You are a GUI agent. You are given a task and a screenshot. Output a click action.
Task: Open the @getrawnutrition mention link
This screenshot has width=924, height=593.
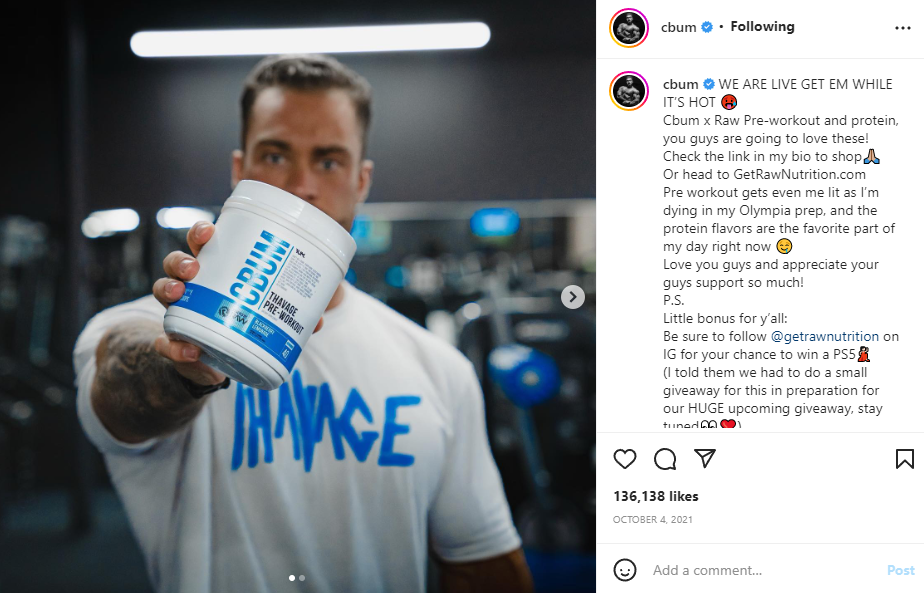tap(824, 337)
